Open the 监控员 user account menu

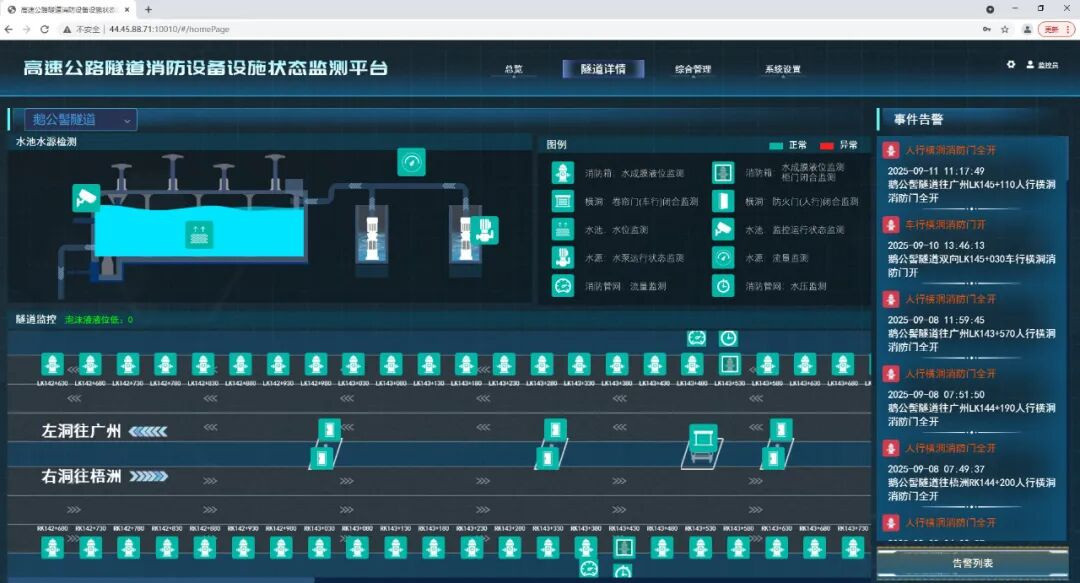click(x=1042, y=65)
